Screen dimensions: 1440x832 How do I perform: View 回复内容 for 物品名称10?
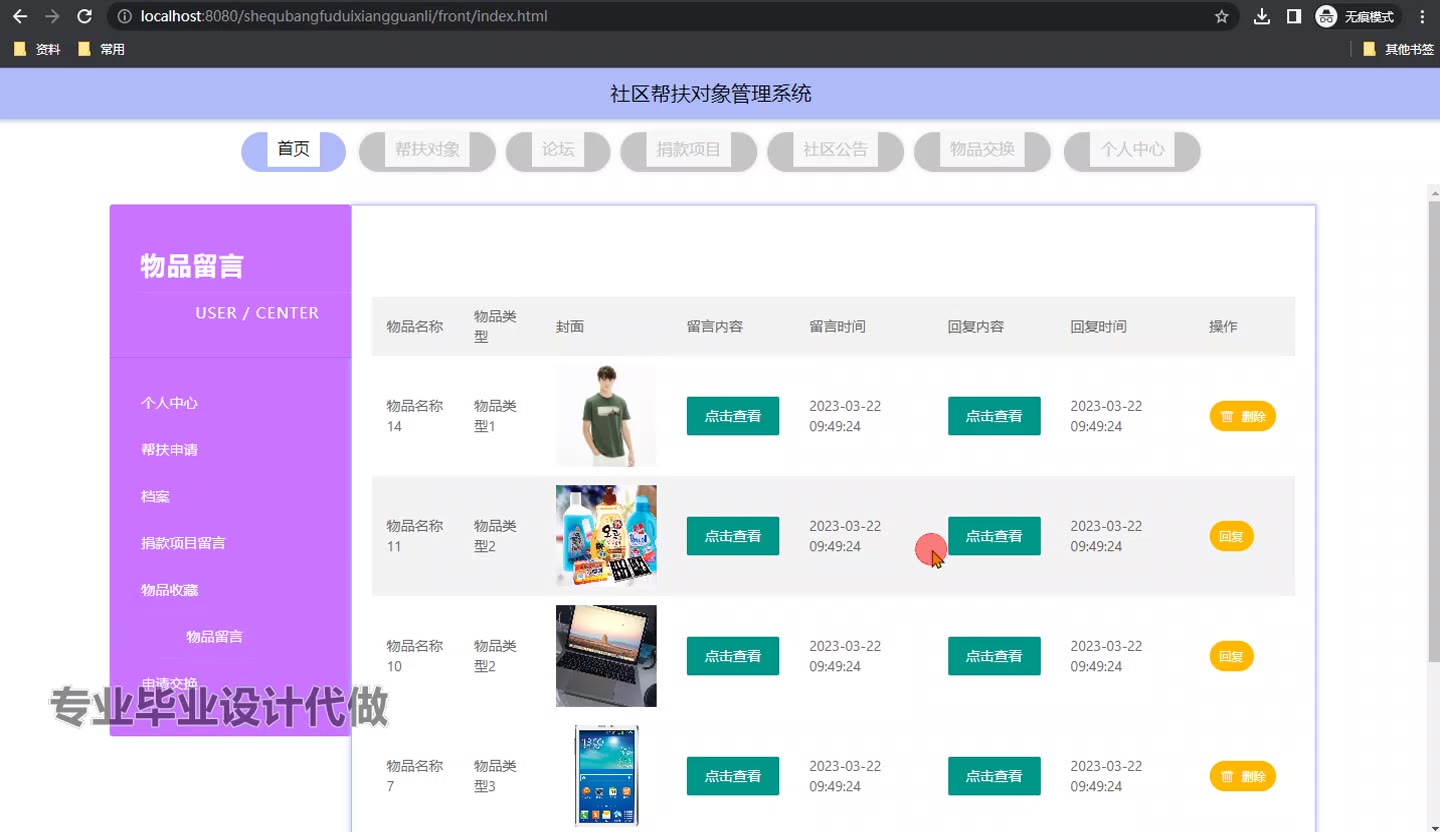pyautogui.click(x=994, y=656)
